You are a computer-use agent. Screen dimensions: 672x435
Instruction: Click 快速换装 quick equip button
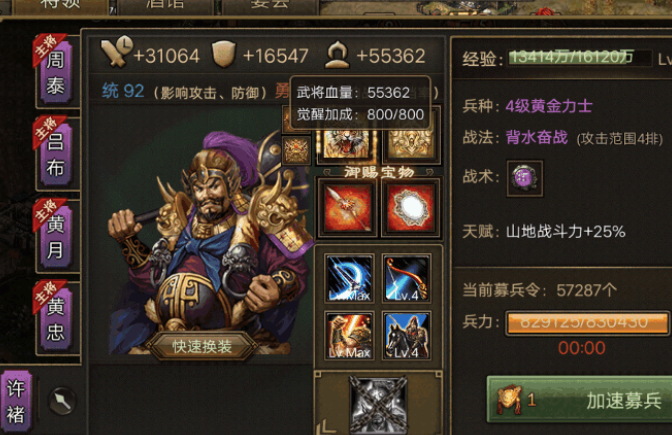tap(201, 346)
